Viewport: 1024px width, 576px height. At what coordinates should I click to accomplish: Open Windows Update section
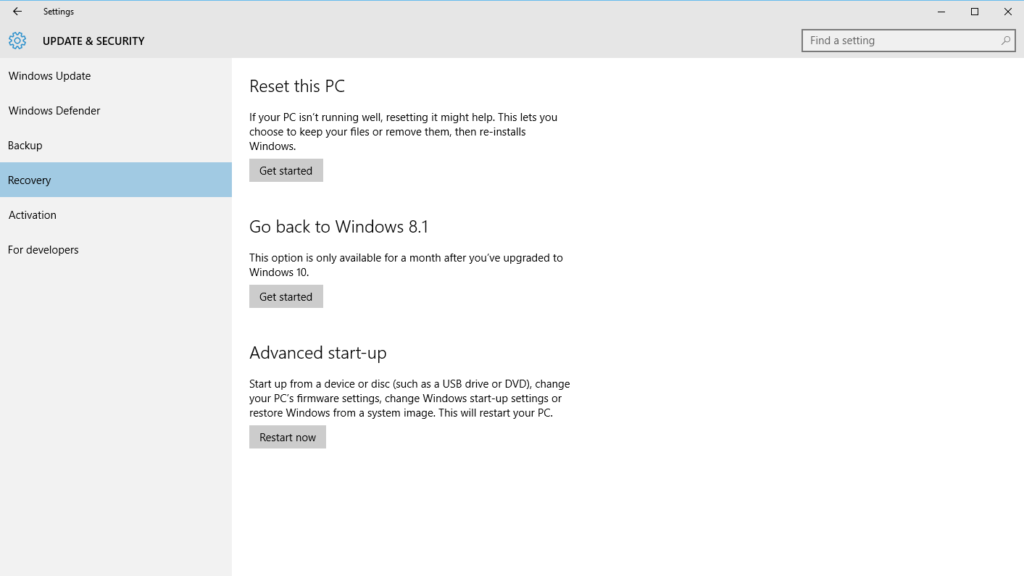[x=49, y=75]
